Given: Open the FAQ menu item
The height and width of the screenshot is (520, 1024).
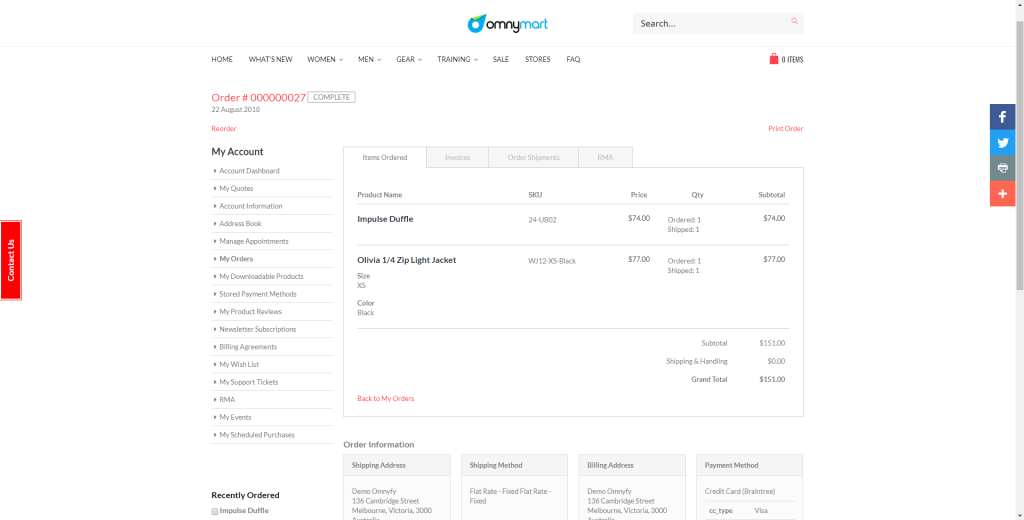Looking at the screenshot, I should pyautogui.click(x=573, y=59).
